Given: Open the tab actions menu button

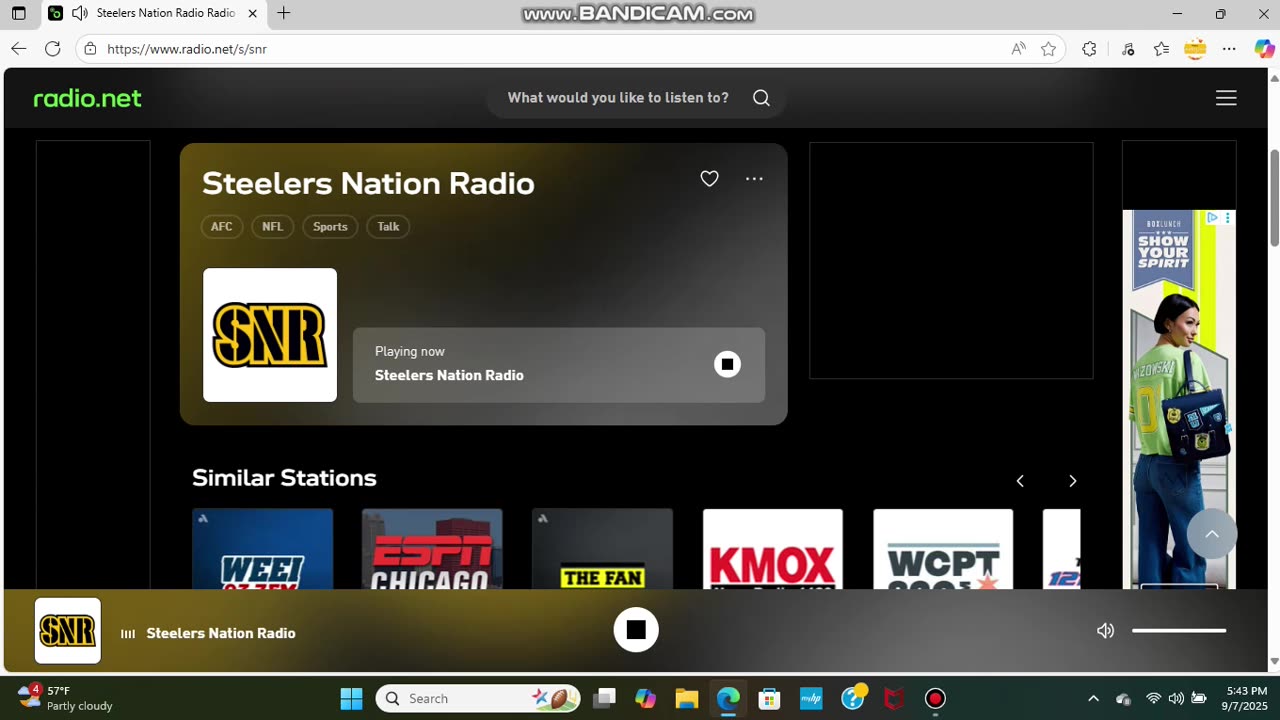Looking at the screenshot, I should tap(18, 14).
